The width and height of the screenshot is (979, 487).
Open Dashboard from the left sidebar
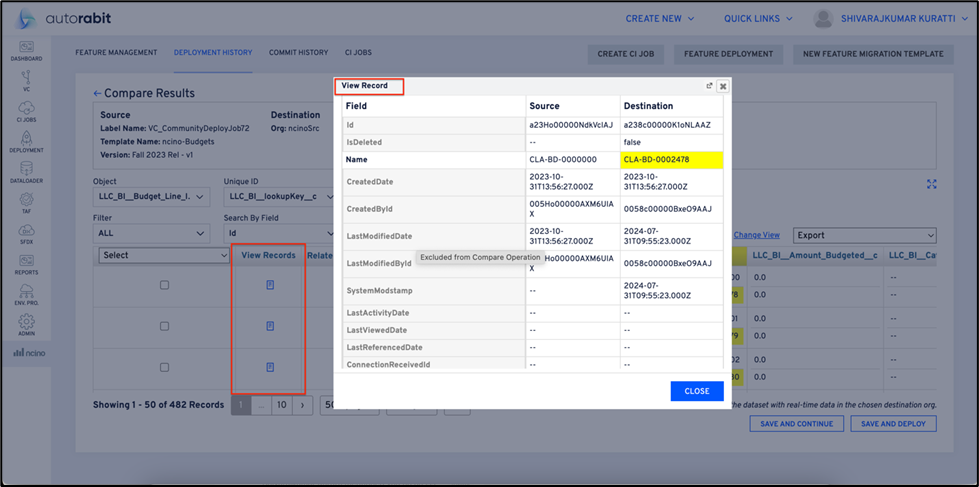[x=26, y=51]
